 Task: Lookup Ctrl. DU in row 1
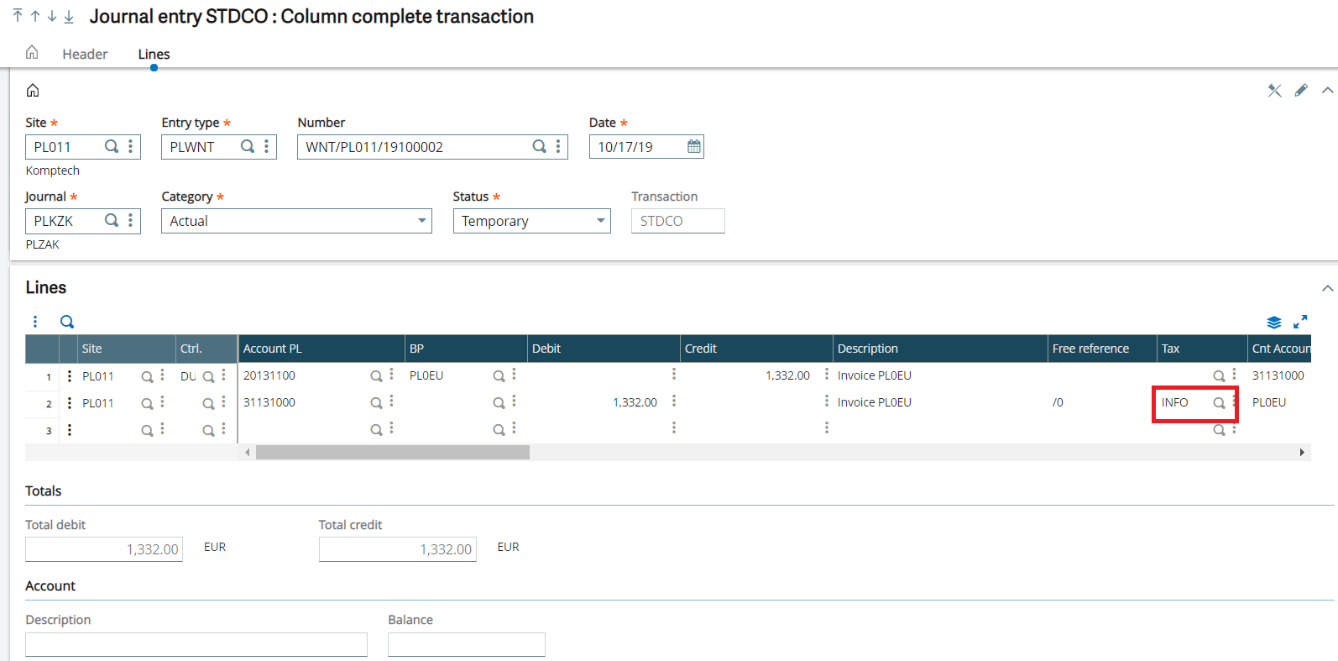coord(208,376)
